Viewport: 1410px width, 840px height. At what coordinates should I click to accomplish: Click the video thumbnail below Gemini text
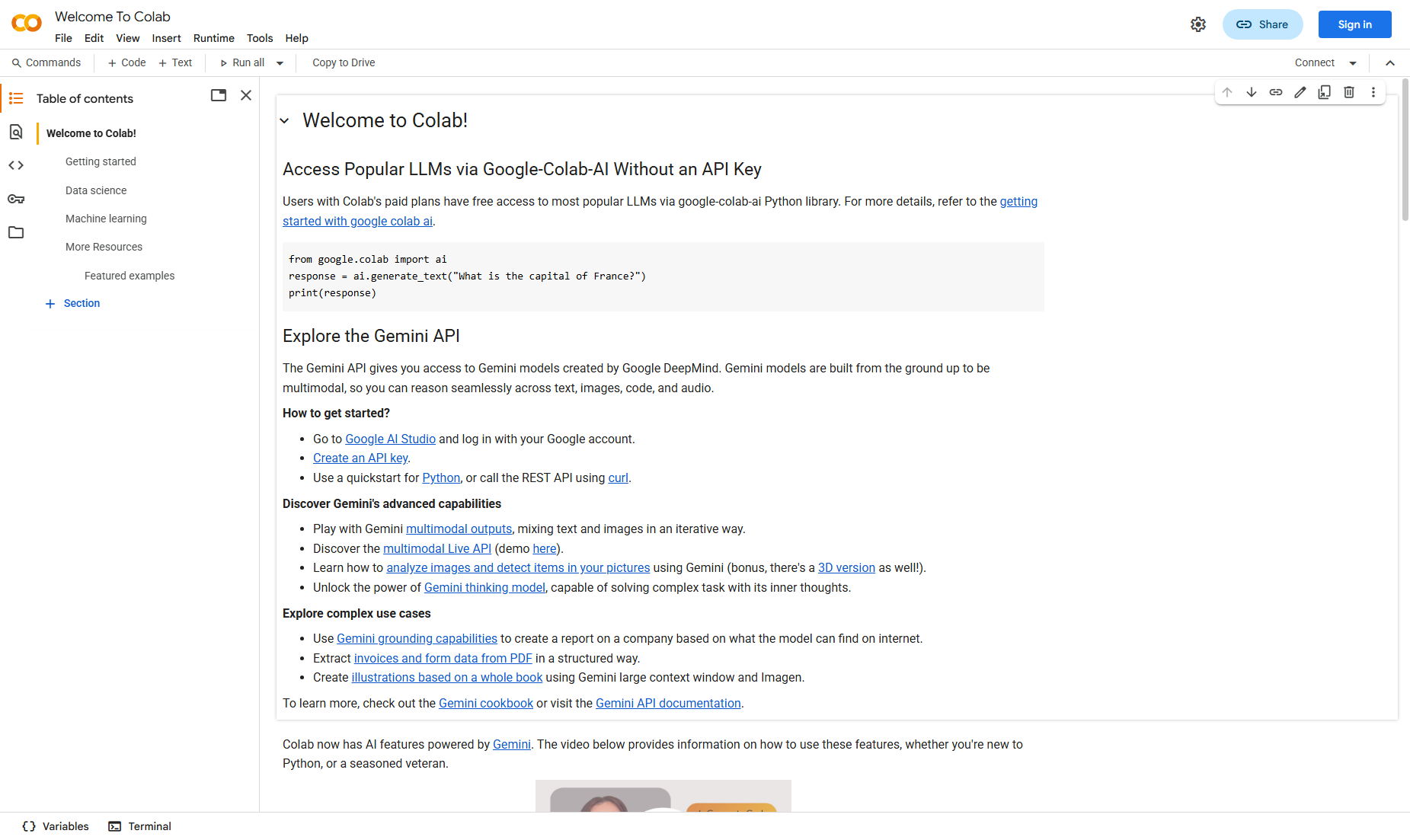pos(663,796)
